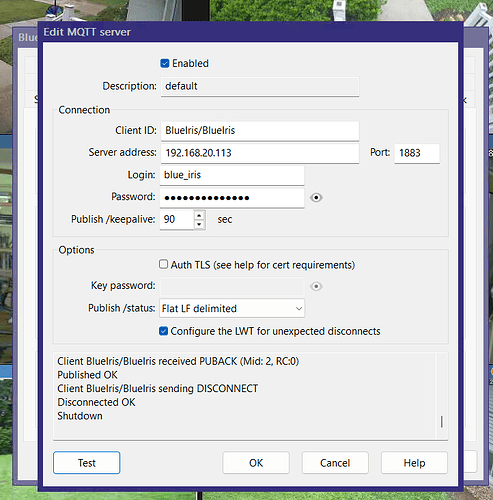Click into the Description field

(x=260, y=86)
